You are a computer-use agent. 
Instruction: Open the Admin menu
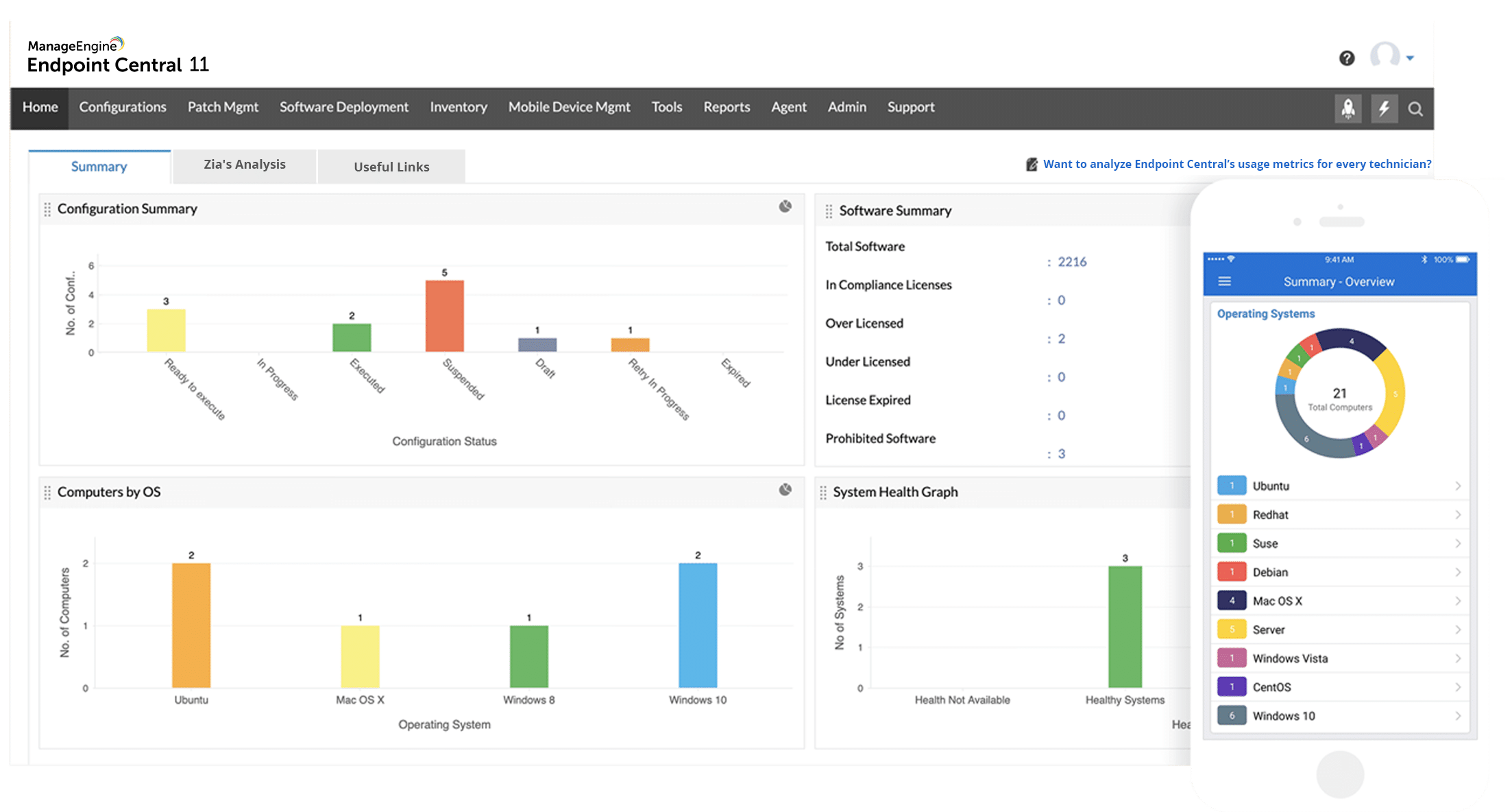846,108
